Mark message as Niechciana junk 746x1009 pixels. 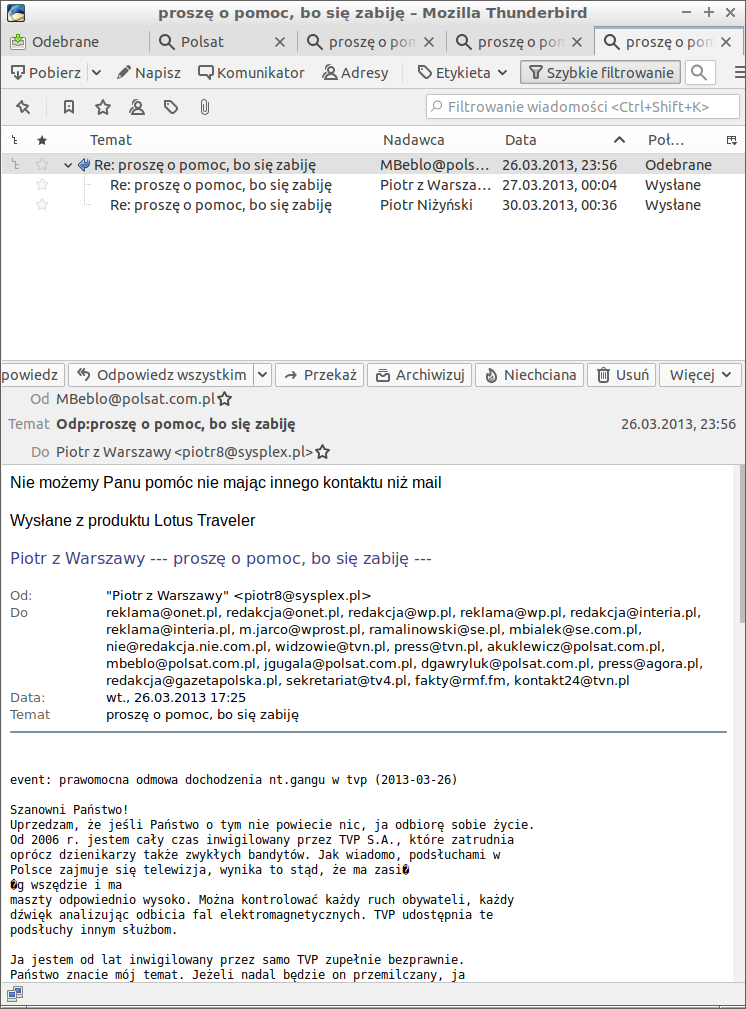click(530, 375)
